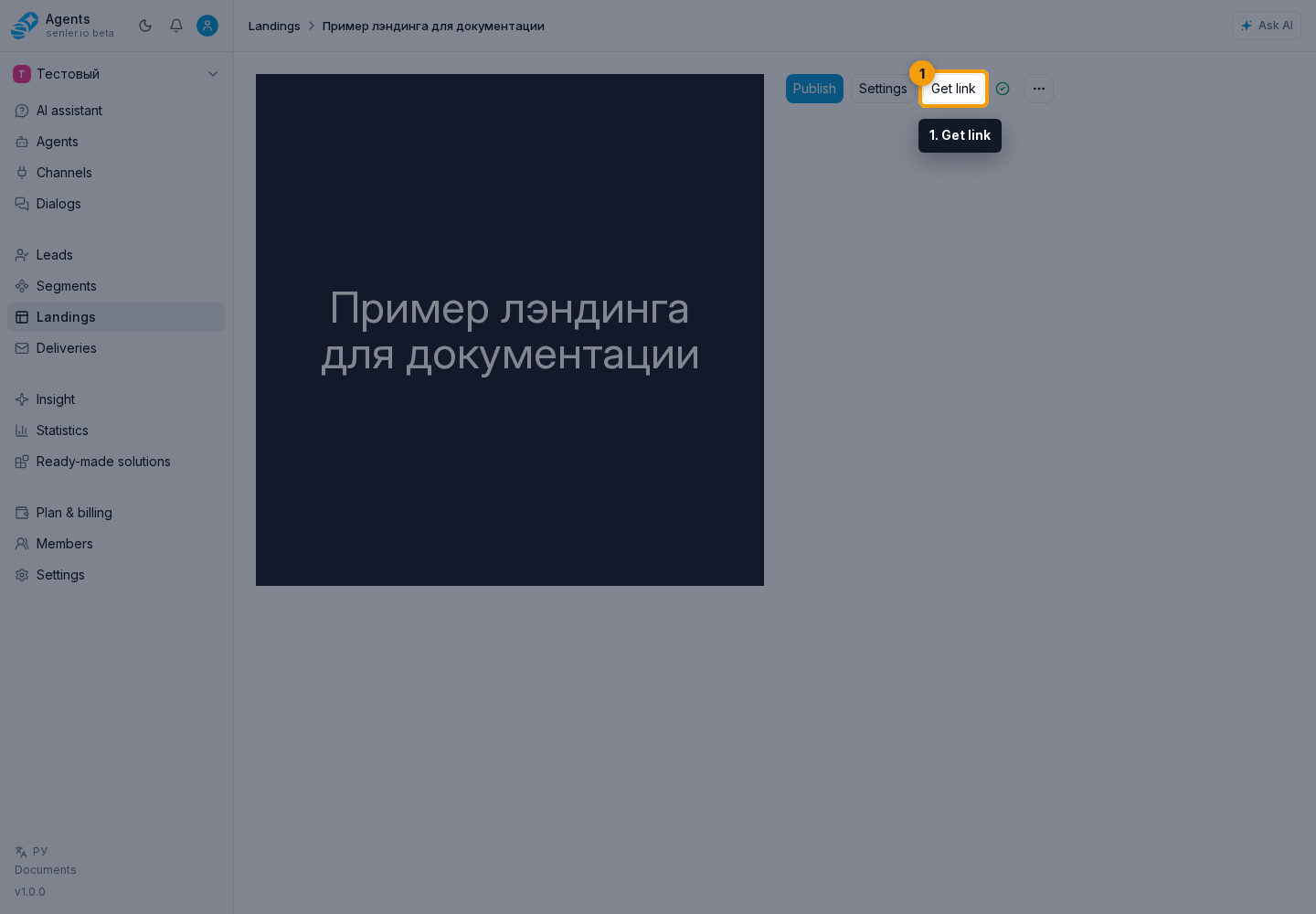Click the Get link button
Viewport: 1316px width, 914px height.
pos(953,89)
